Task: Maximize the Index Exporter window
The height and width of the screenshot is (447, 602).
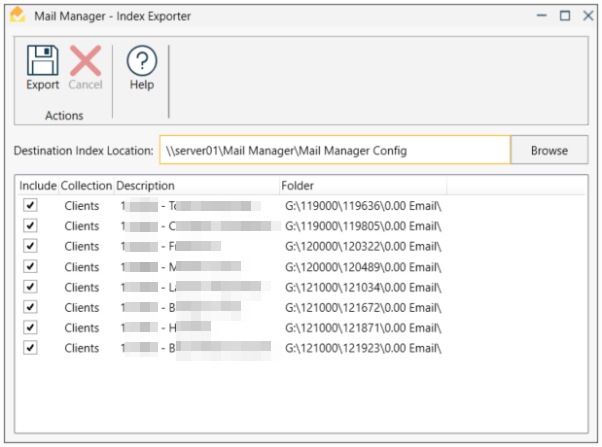Action: click(565, 15)
